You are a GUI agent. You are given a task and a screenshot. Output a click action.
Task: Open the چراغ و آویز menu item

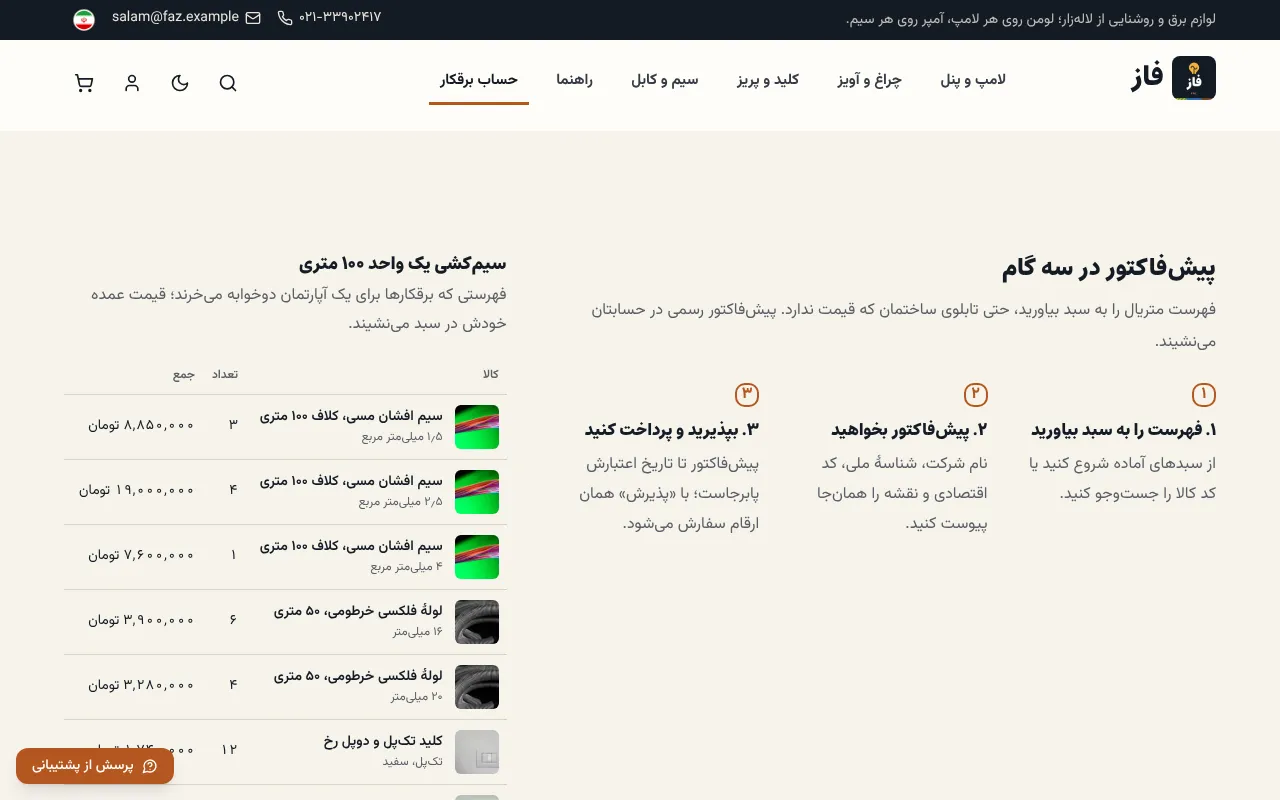pos(870,80)
